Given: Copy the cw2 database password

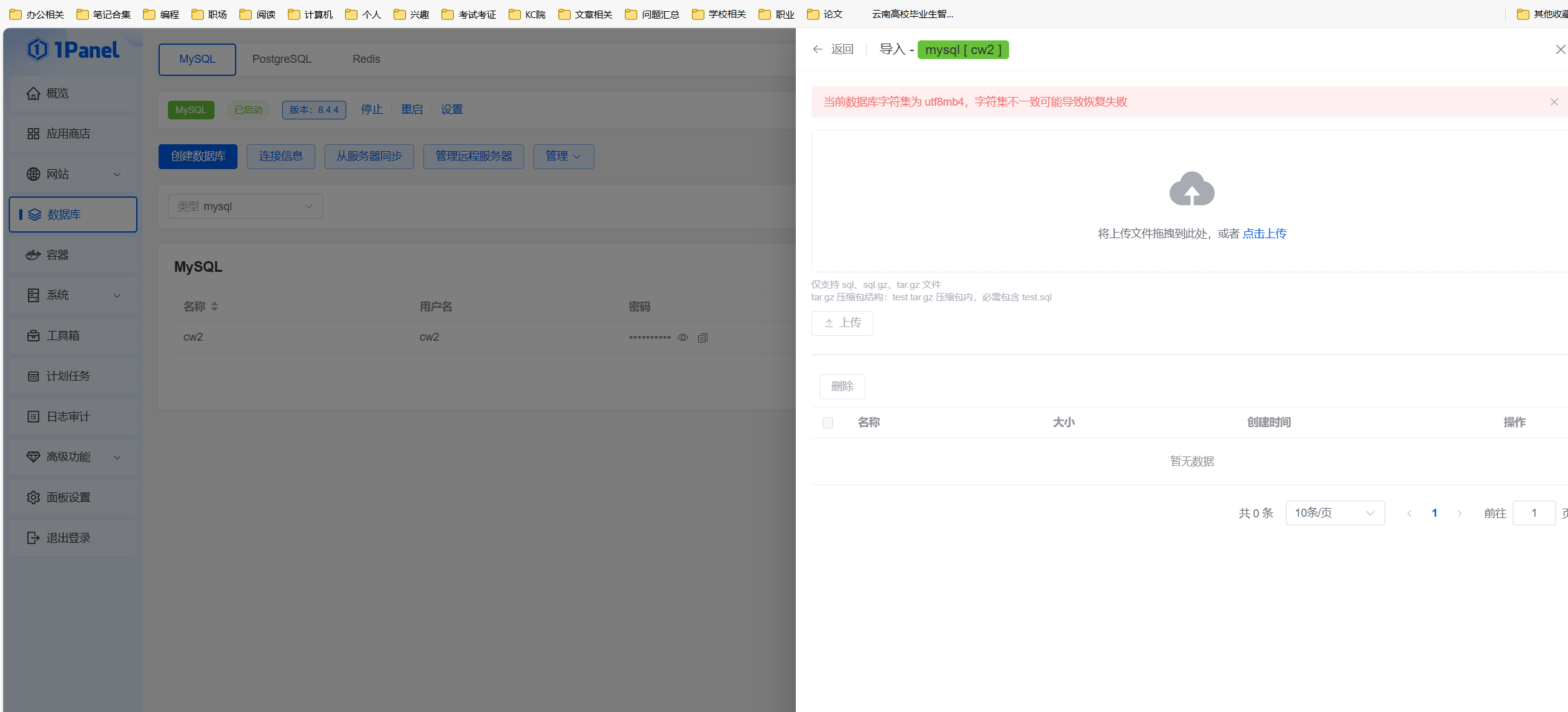Looking at the screenshot, I should 703,337.
